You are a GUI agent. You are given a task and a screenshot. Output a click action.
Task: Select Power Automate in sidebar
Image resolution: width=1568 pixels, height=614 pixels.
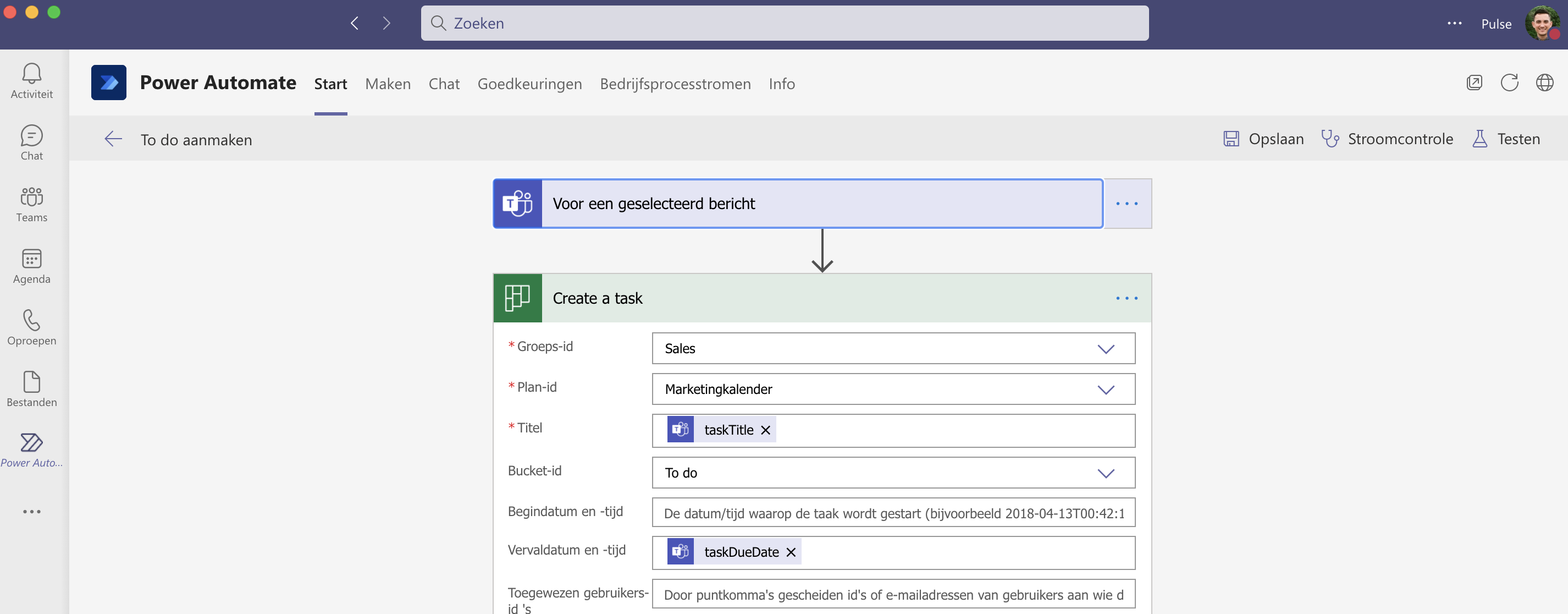32,451
